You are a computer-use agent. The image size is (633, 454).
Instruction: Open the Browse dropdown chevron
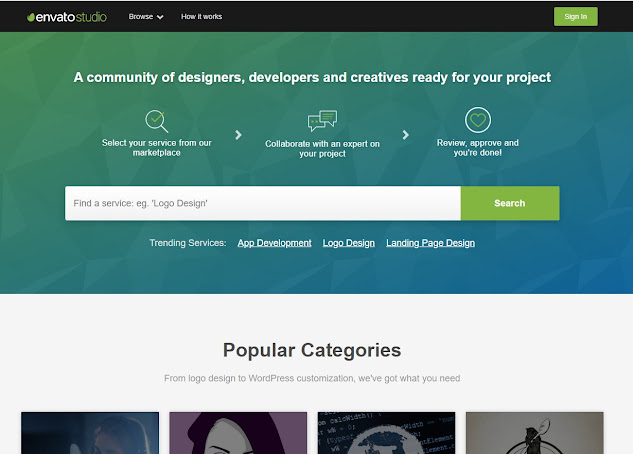point(160,17)
